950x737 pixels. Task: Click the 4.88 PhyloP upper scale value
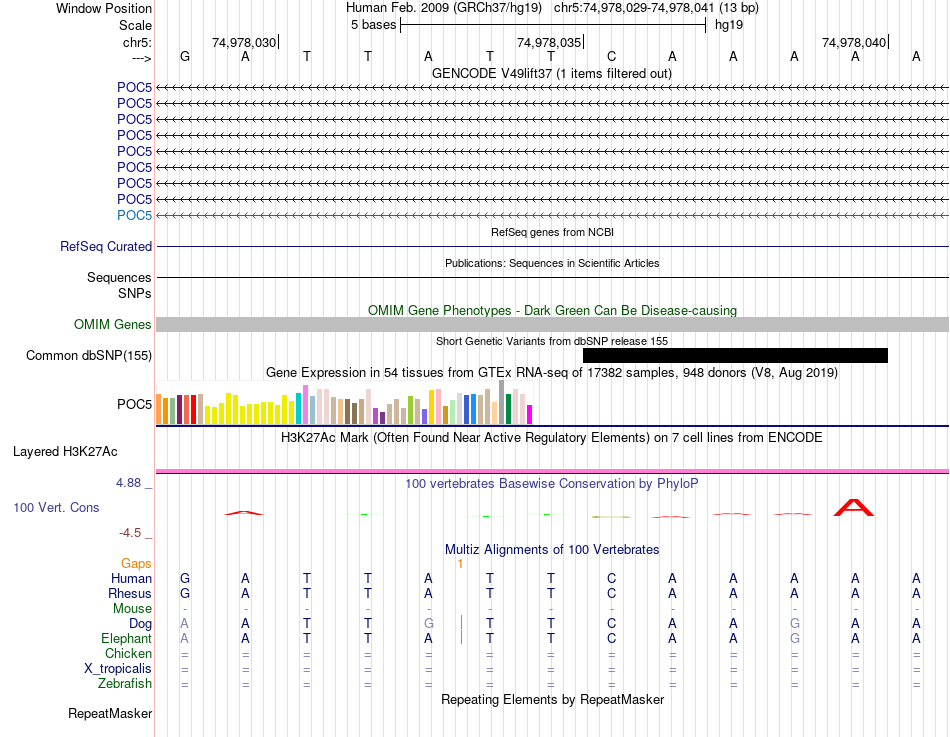(x=128, y=482)
